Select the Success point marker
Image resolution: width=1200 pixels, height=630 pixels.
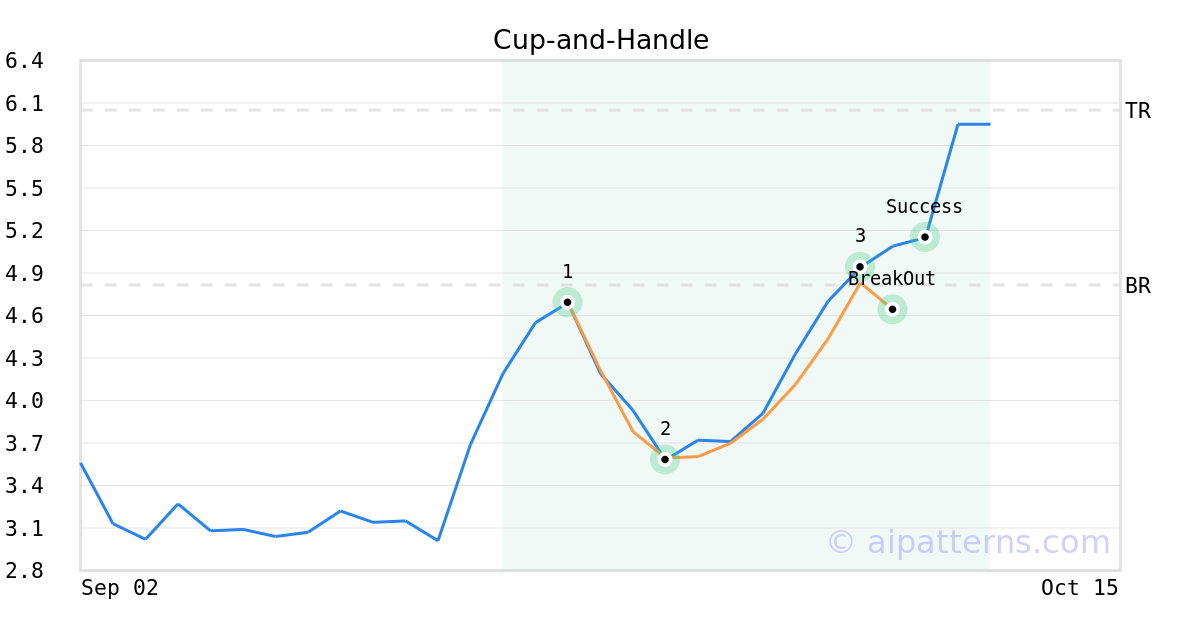coord(925,237)
